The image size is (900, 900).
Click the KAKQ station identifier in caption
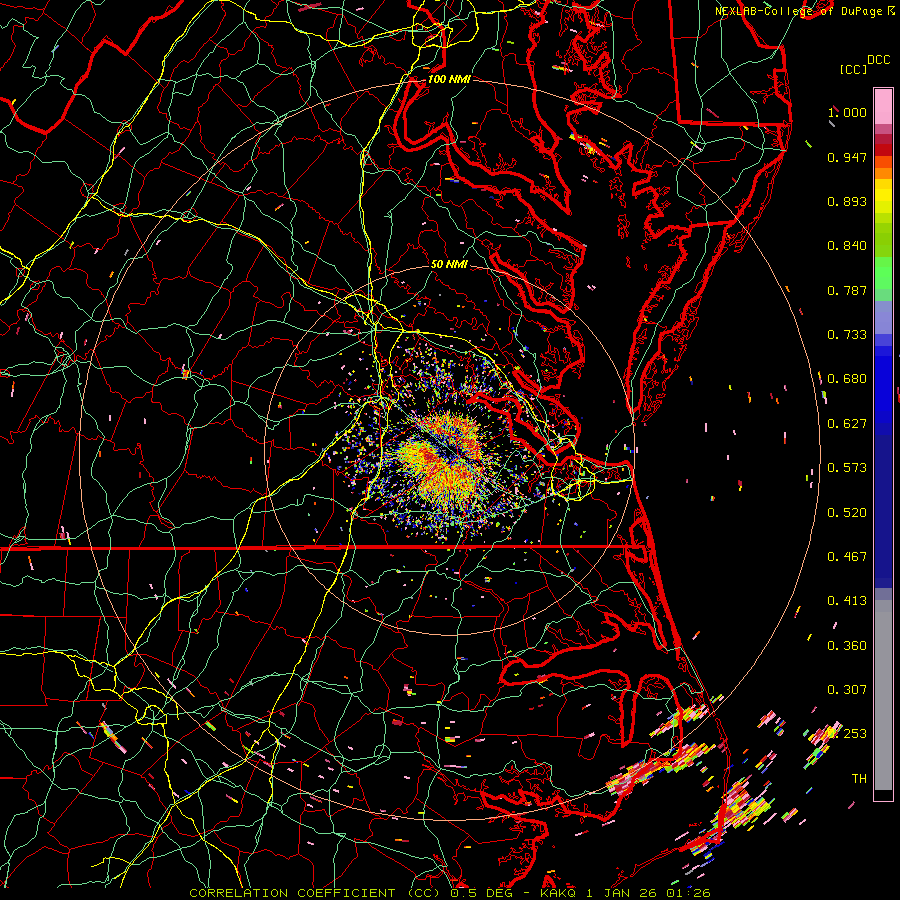point(559,893)
